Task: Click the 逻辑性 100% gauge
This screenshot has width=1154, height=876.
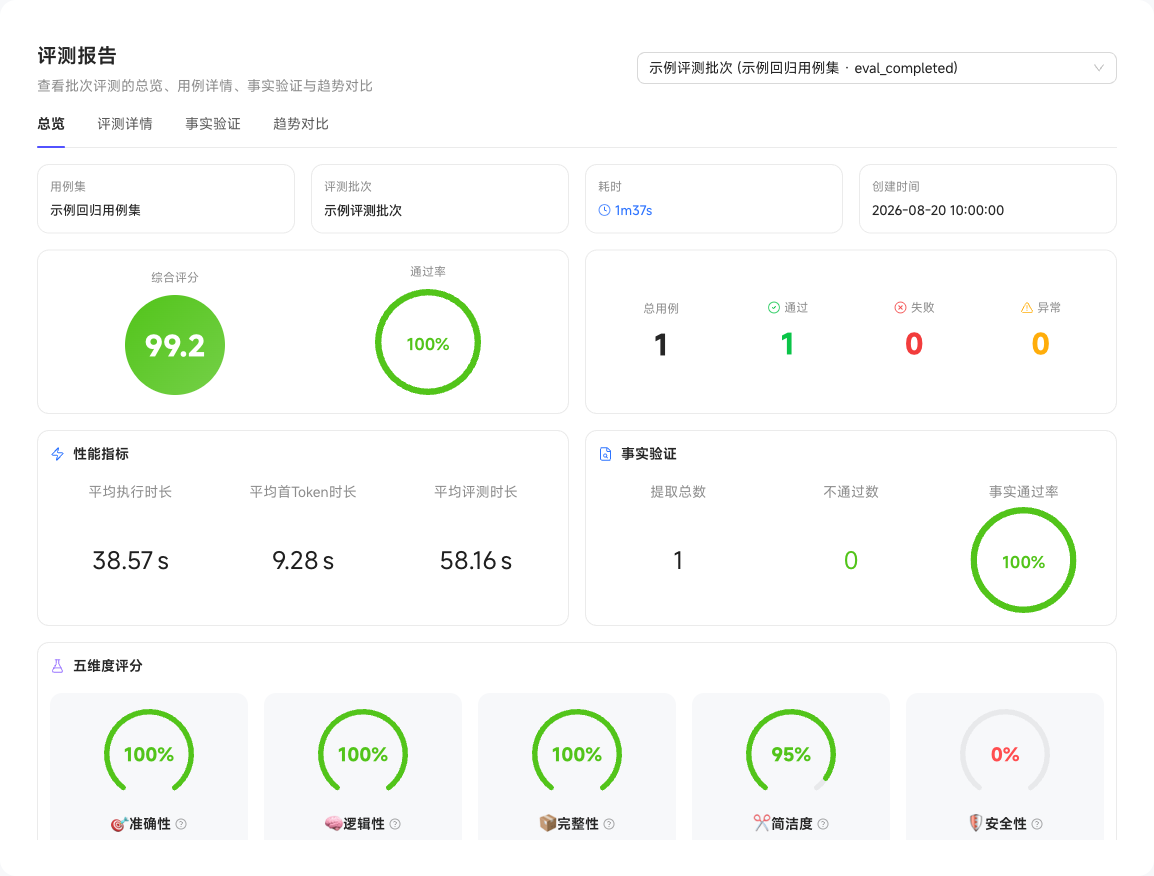Action: point(363,752)
